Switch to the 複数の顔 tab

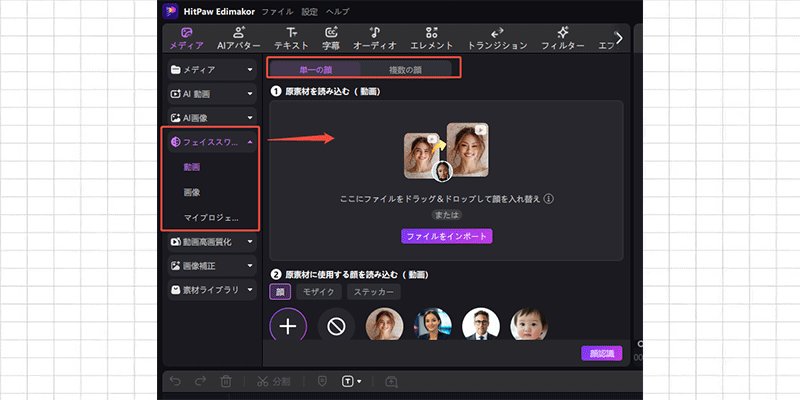(x=406, y=70)
